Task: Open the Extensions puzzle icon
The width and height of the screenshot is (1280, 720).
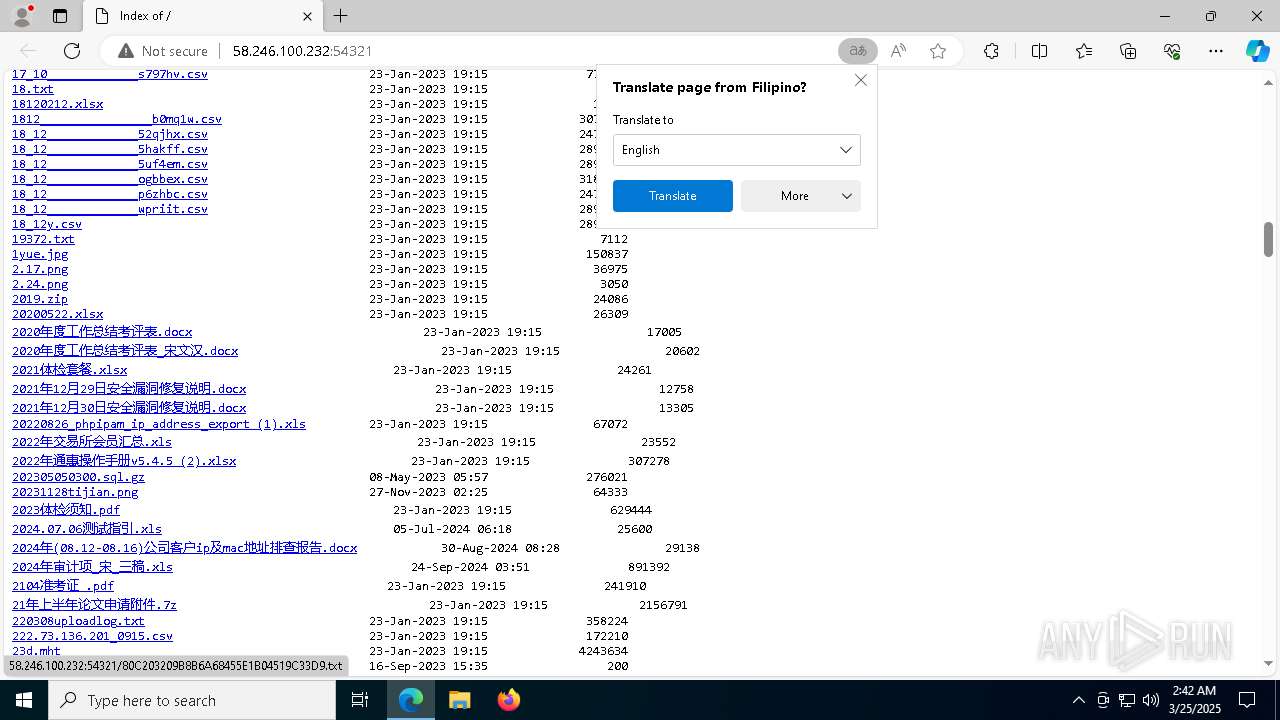Action: pos(991,51)
